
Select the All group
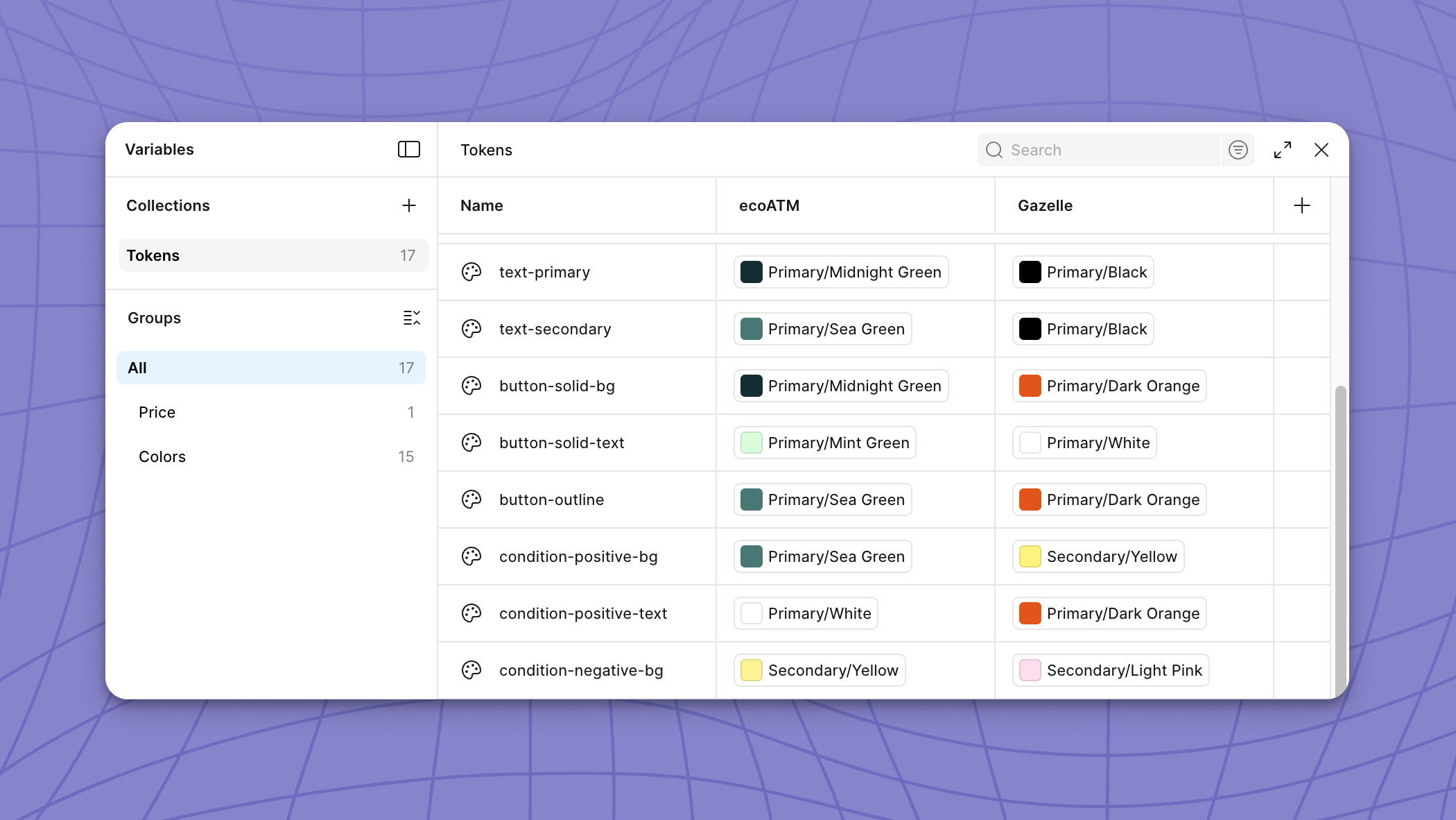pos(270,368)
